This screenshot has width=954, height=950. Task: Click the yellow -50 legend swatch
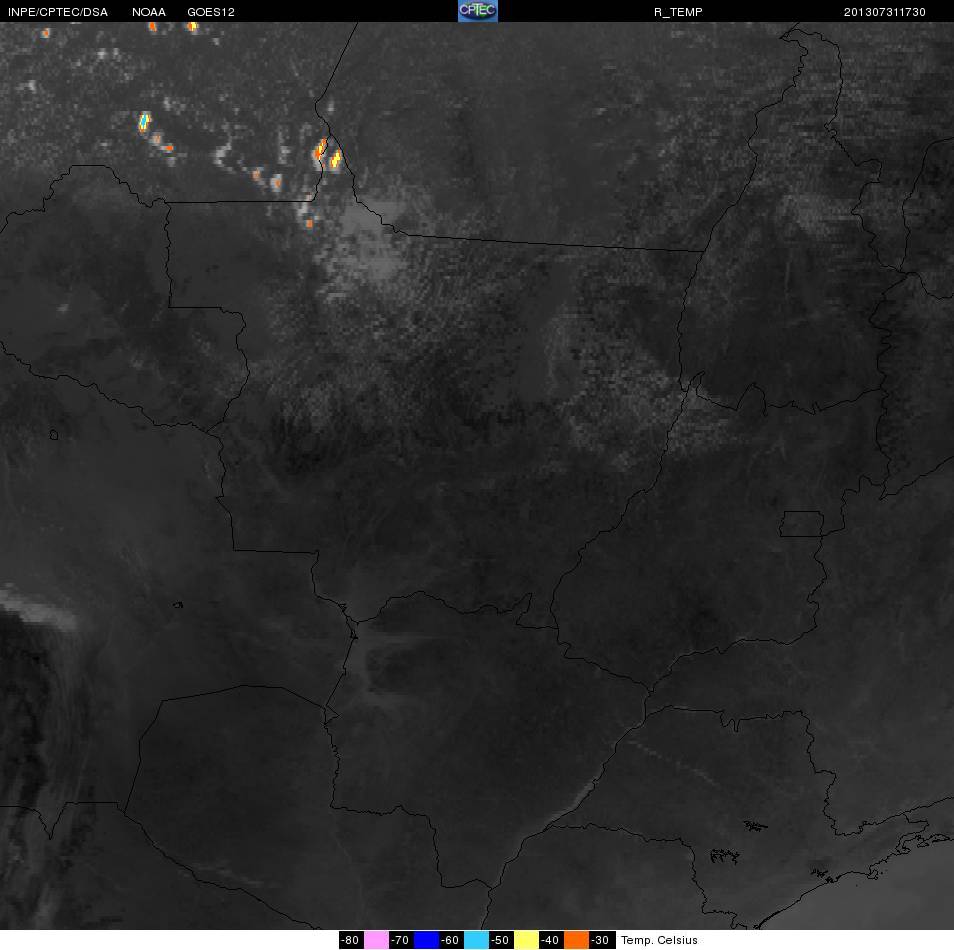(526, 940)
